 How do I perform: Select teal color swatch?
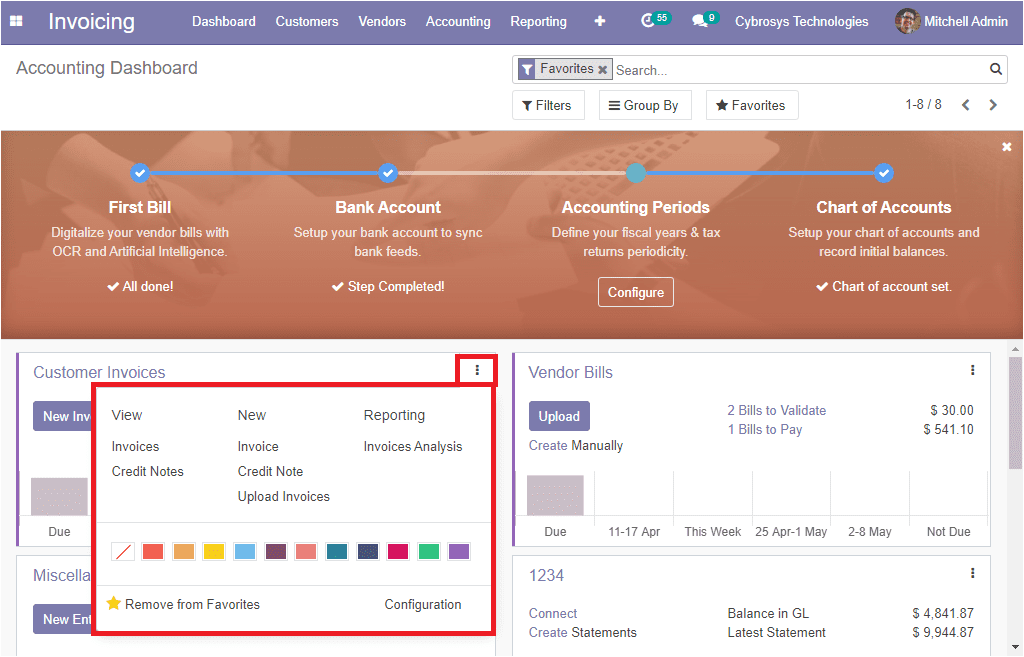[337, 551]
